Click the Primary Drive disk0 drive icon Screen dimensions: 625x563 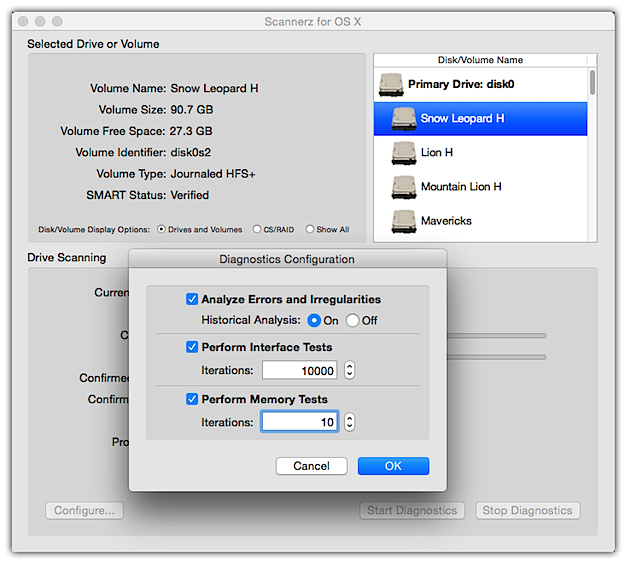pyautogui.click(x=391, y=85)
